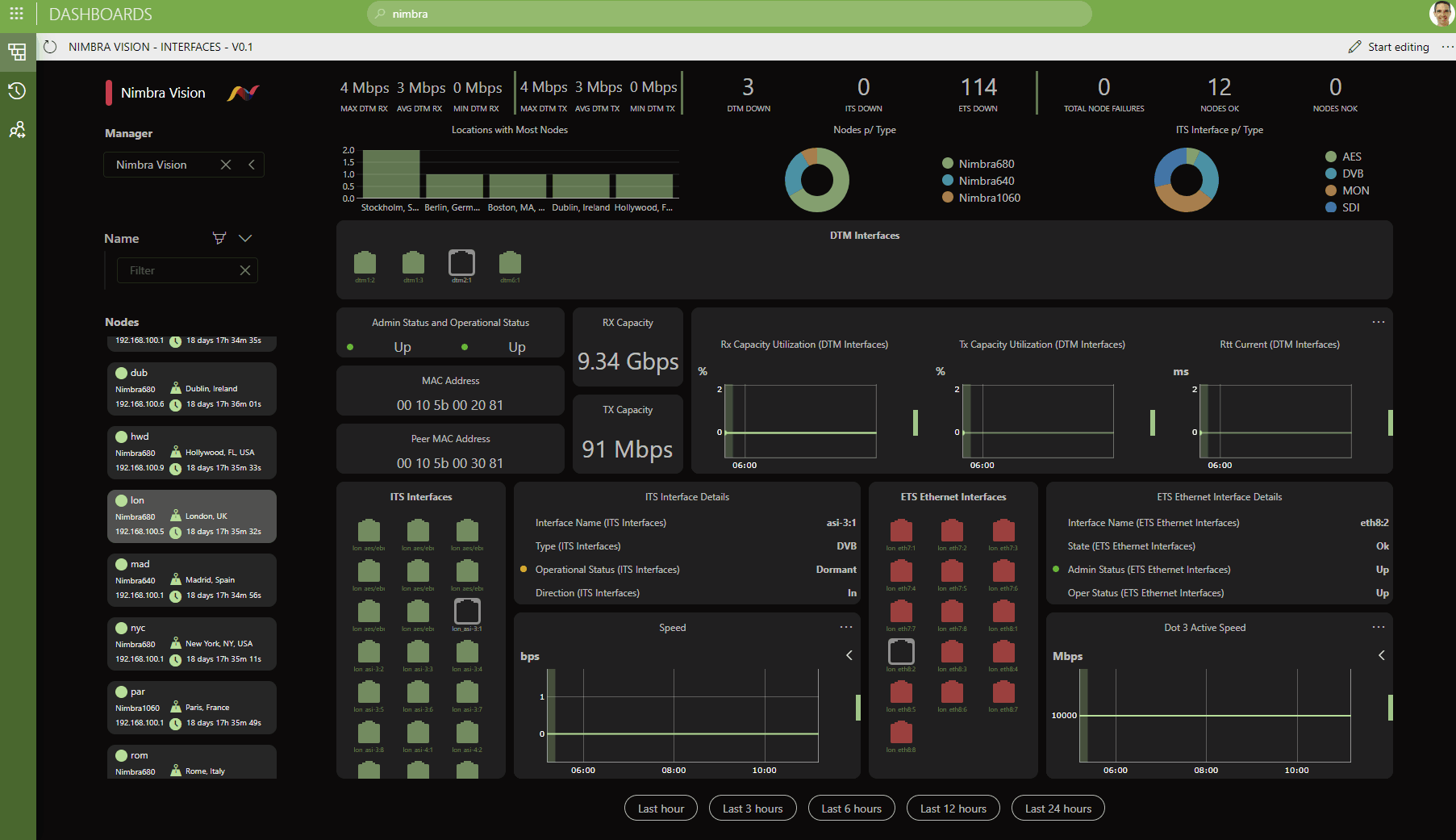Open the Speed chart options menu
This screenshot has width=1456, height=840.
846,627
